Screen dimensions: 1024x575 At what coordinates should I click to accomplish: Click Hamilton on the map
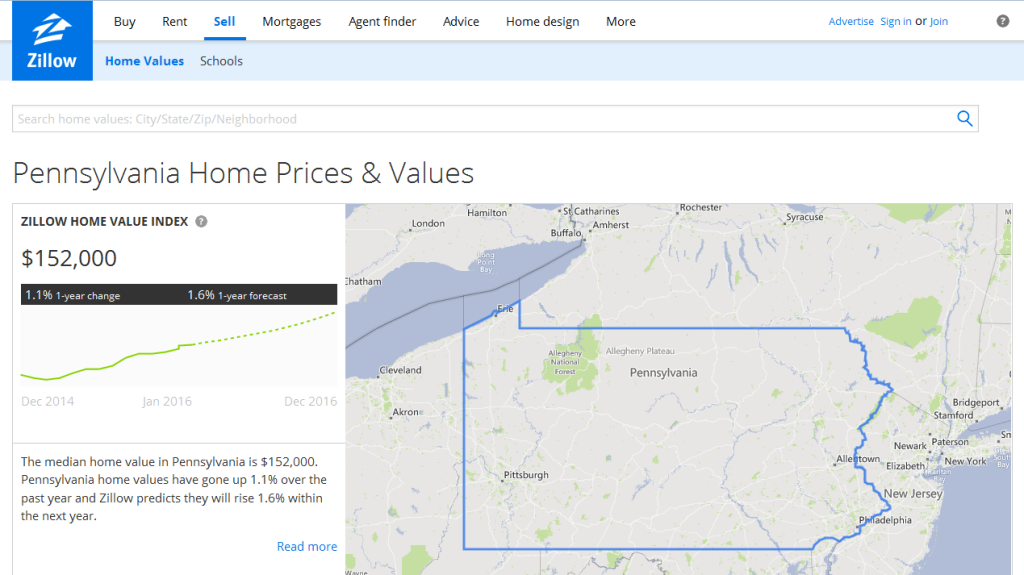[487, 212]
